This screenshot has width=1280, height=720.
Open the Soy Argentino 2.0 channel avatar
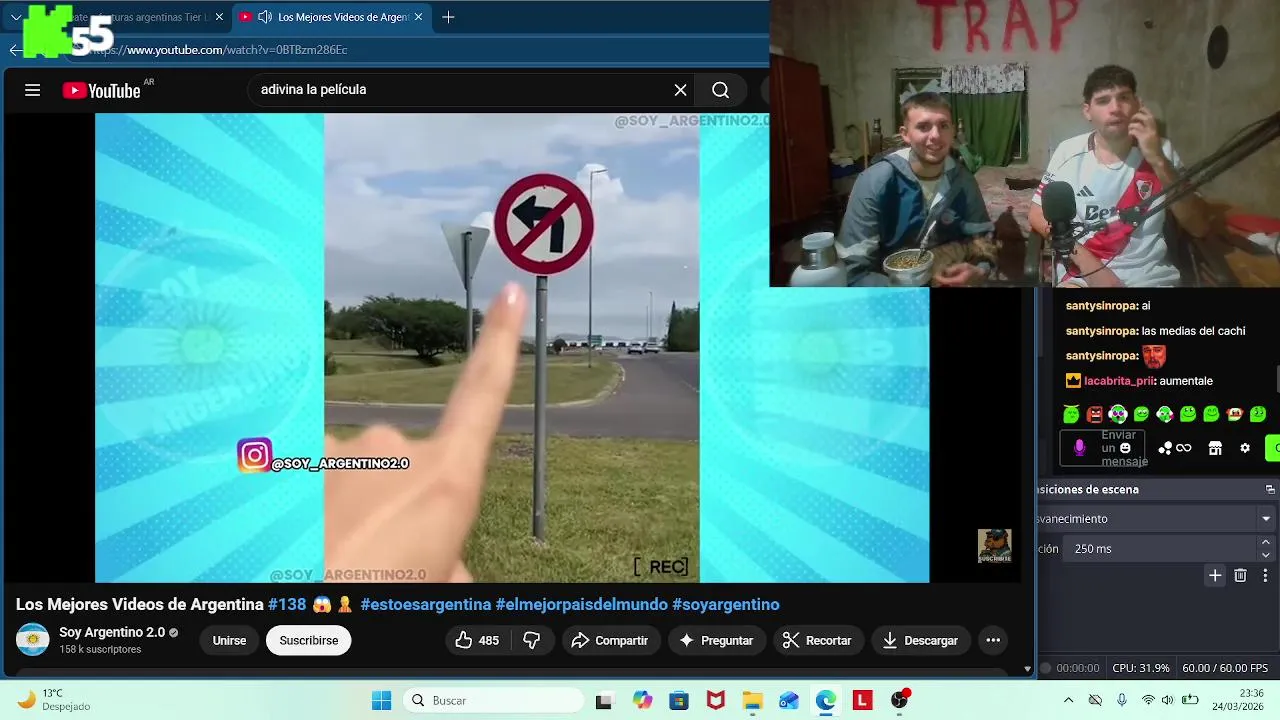[x=33, y=640]
